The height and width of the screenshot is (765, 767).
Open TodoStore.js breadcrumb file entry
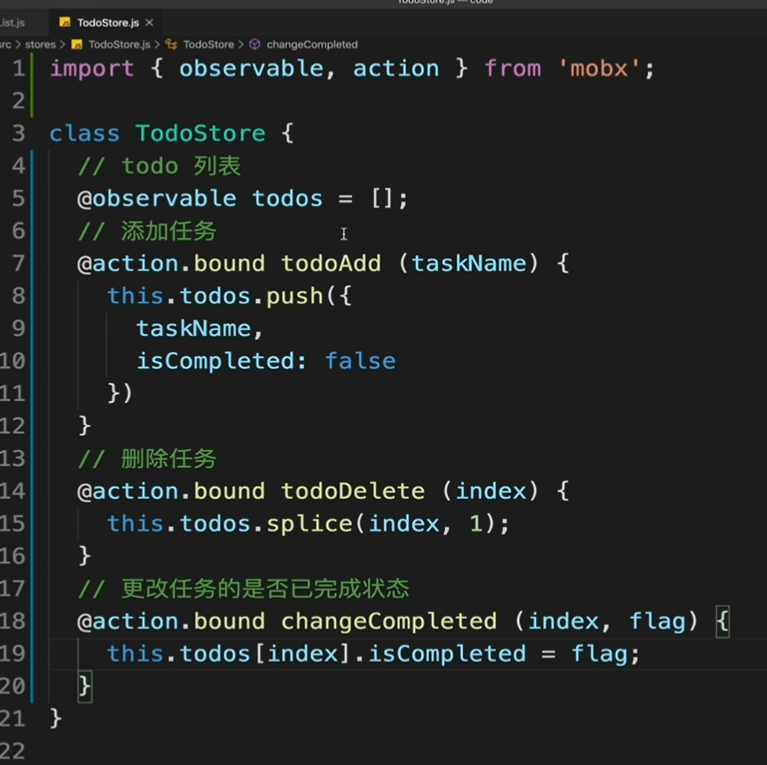(x=119, y=45)
